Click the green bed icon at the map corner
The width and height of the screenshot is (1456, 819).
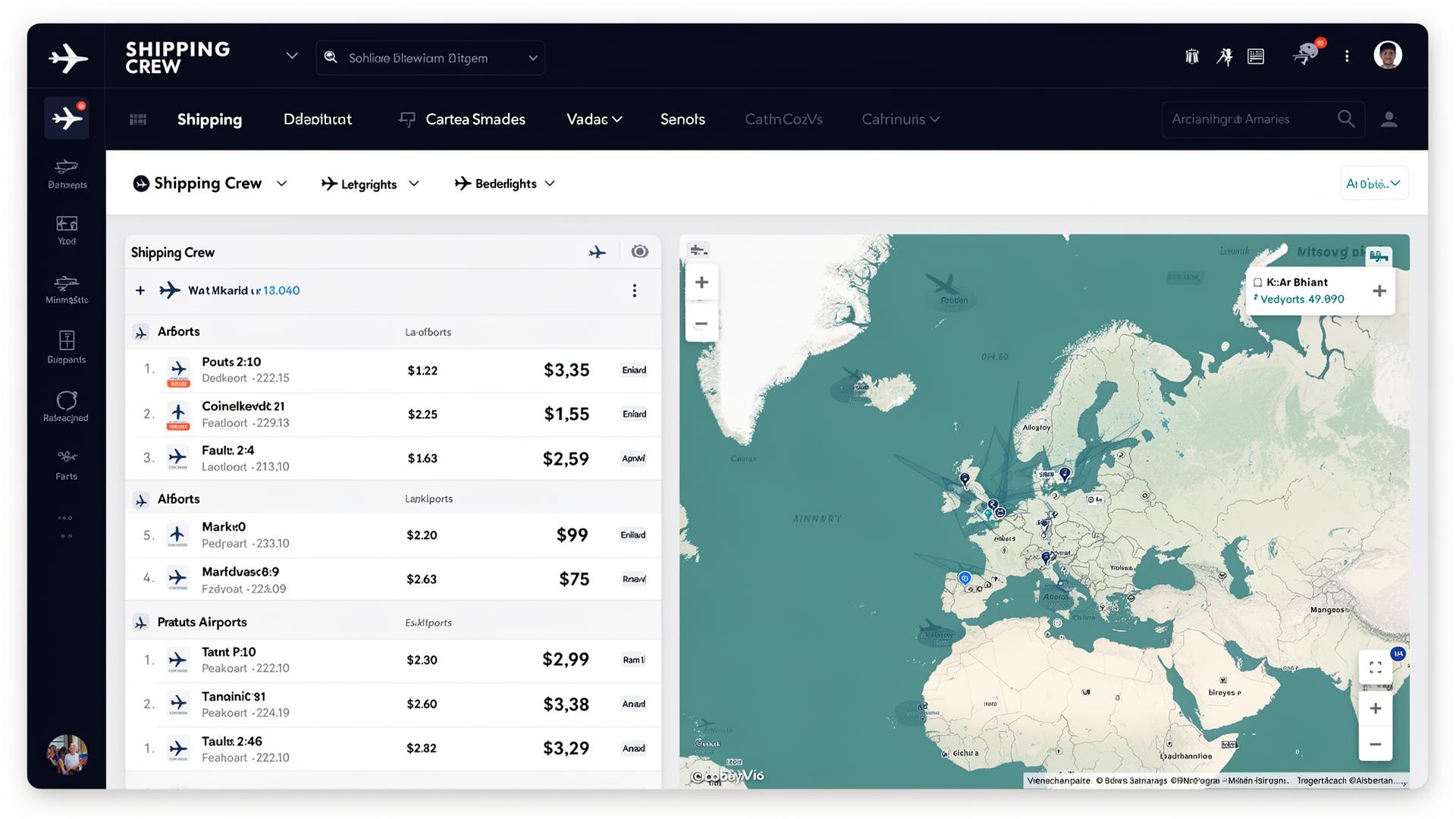(x=1379, y=256)
